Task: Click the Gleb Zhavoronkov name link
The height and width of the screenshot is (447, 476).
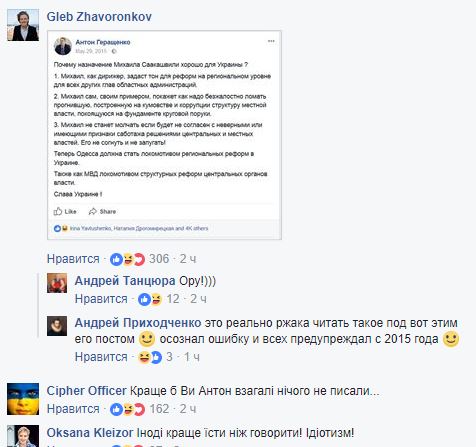Action: pos(99,17)
